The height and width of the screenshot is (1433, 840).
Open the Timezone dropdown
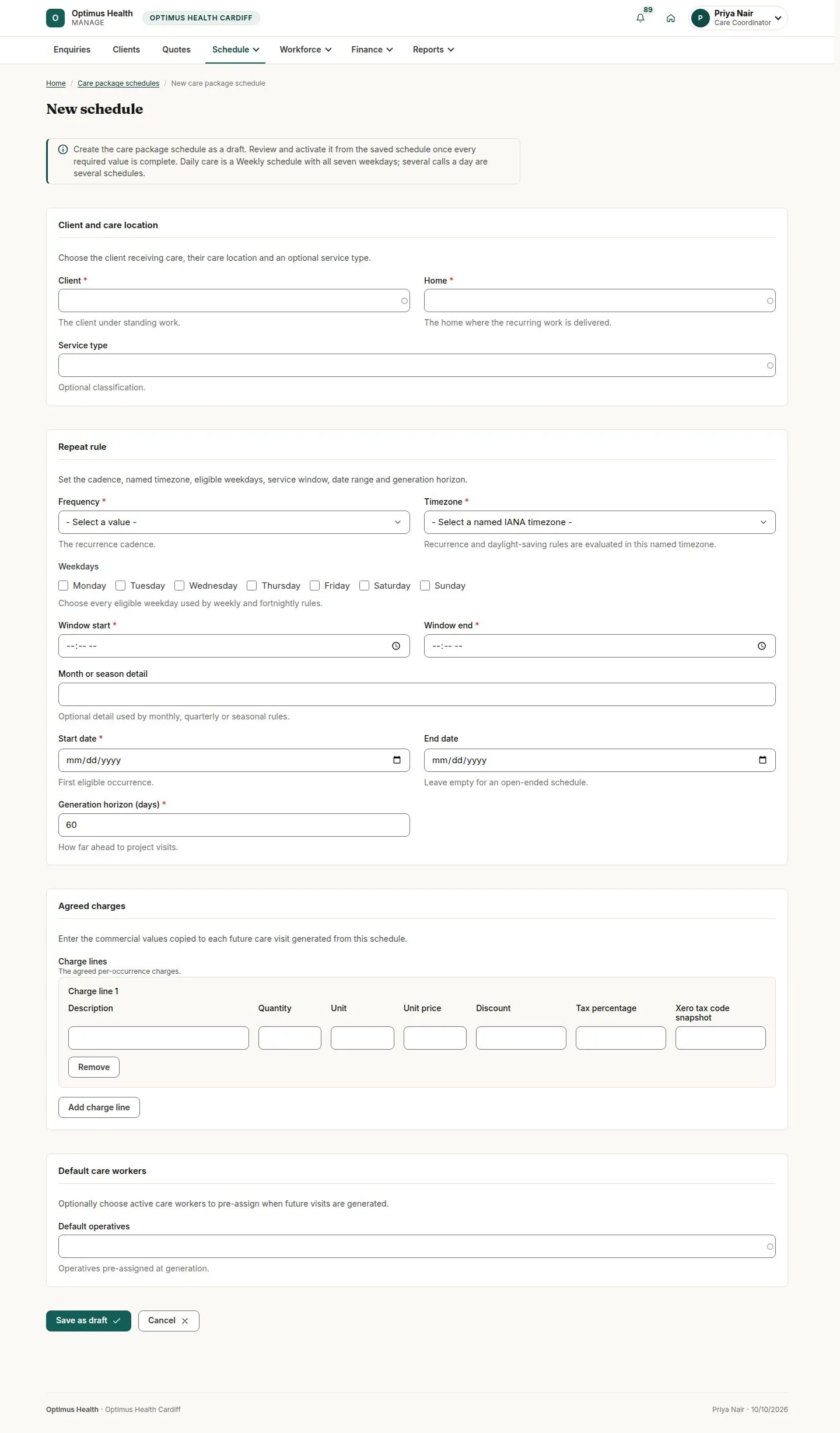(600, 522)
